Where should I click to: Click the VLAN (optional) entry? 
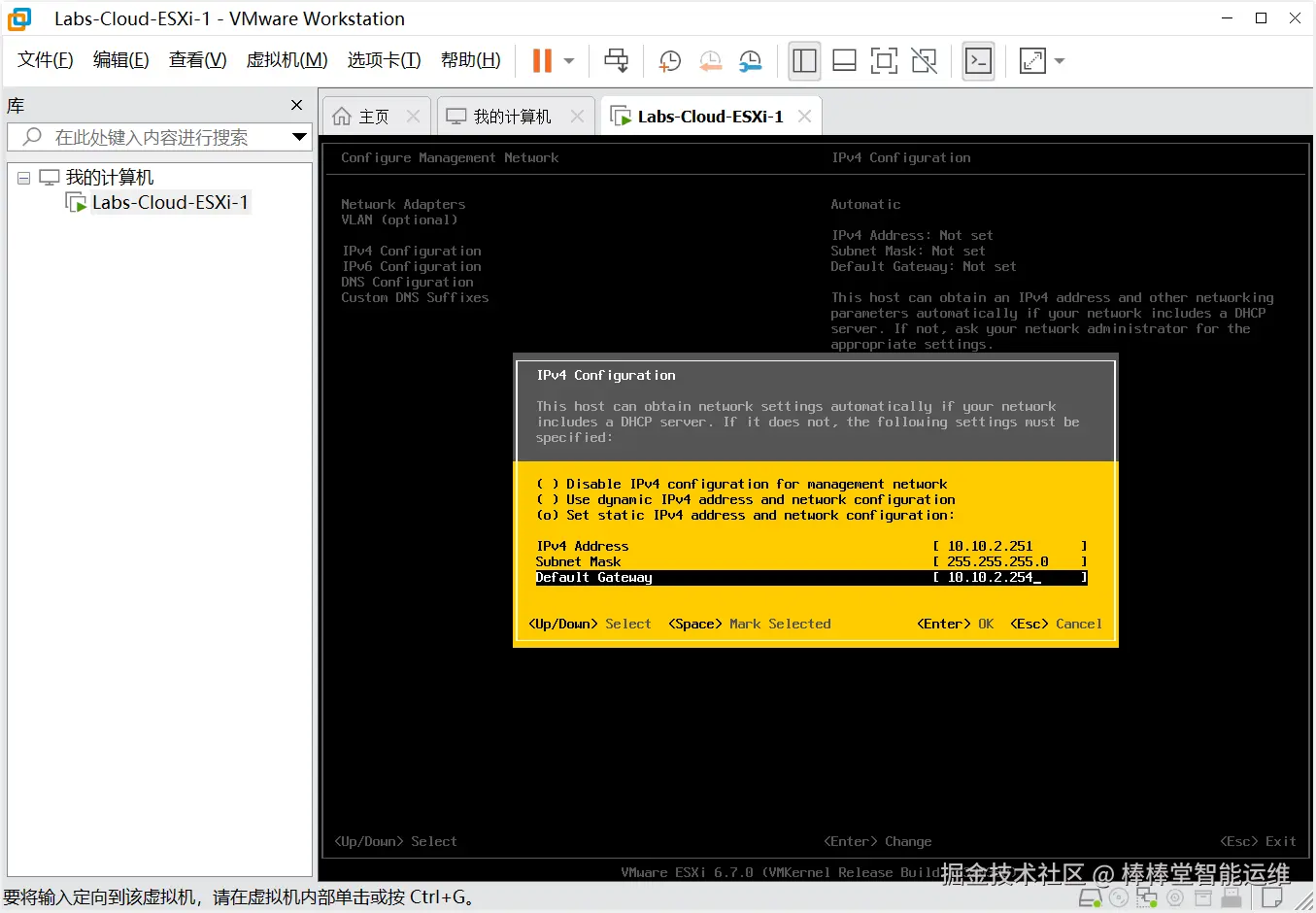pyautogui.click(x=399, y=220)
